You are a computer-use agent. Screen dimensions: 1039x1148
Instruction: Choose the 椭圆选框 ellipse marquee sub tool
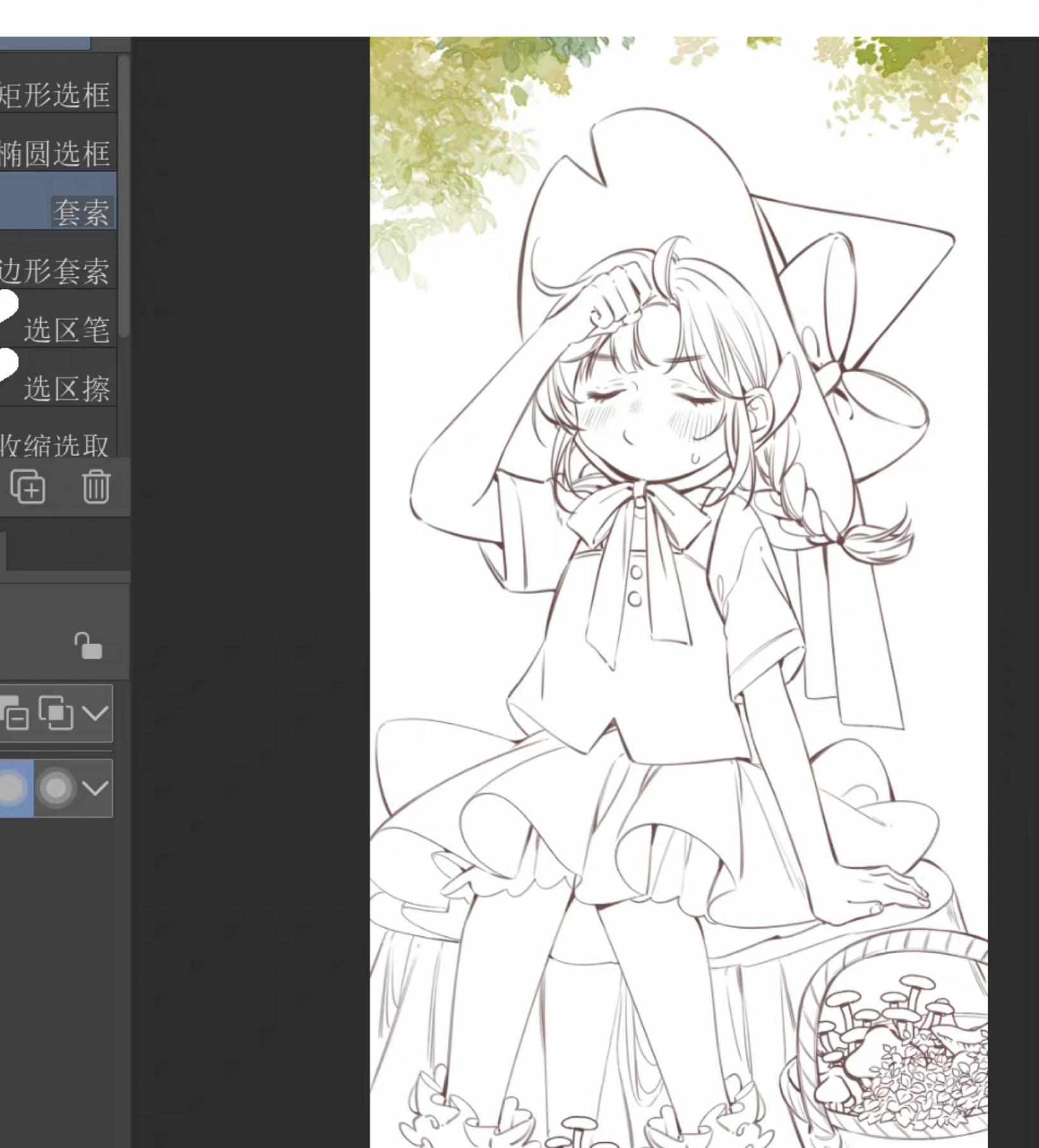(57, 153)
